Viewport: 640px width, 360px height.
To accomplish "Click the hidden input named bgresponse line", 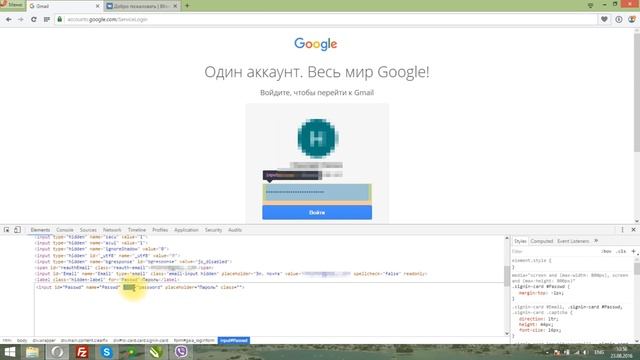I will [x=133, y=261].
